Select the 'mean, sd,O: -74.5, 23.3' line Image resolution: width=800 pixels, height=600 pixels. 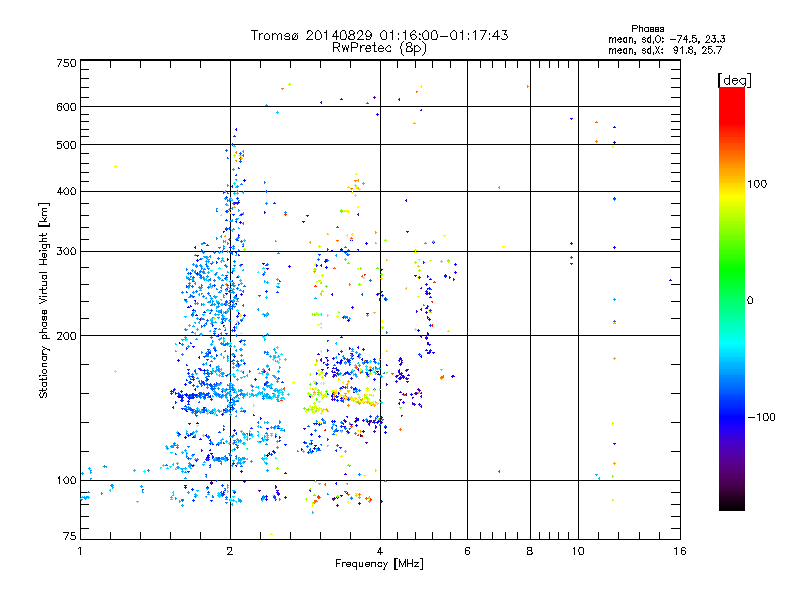pyautogui.click(x=666, y=39)
